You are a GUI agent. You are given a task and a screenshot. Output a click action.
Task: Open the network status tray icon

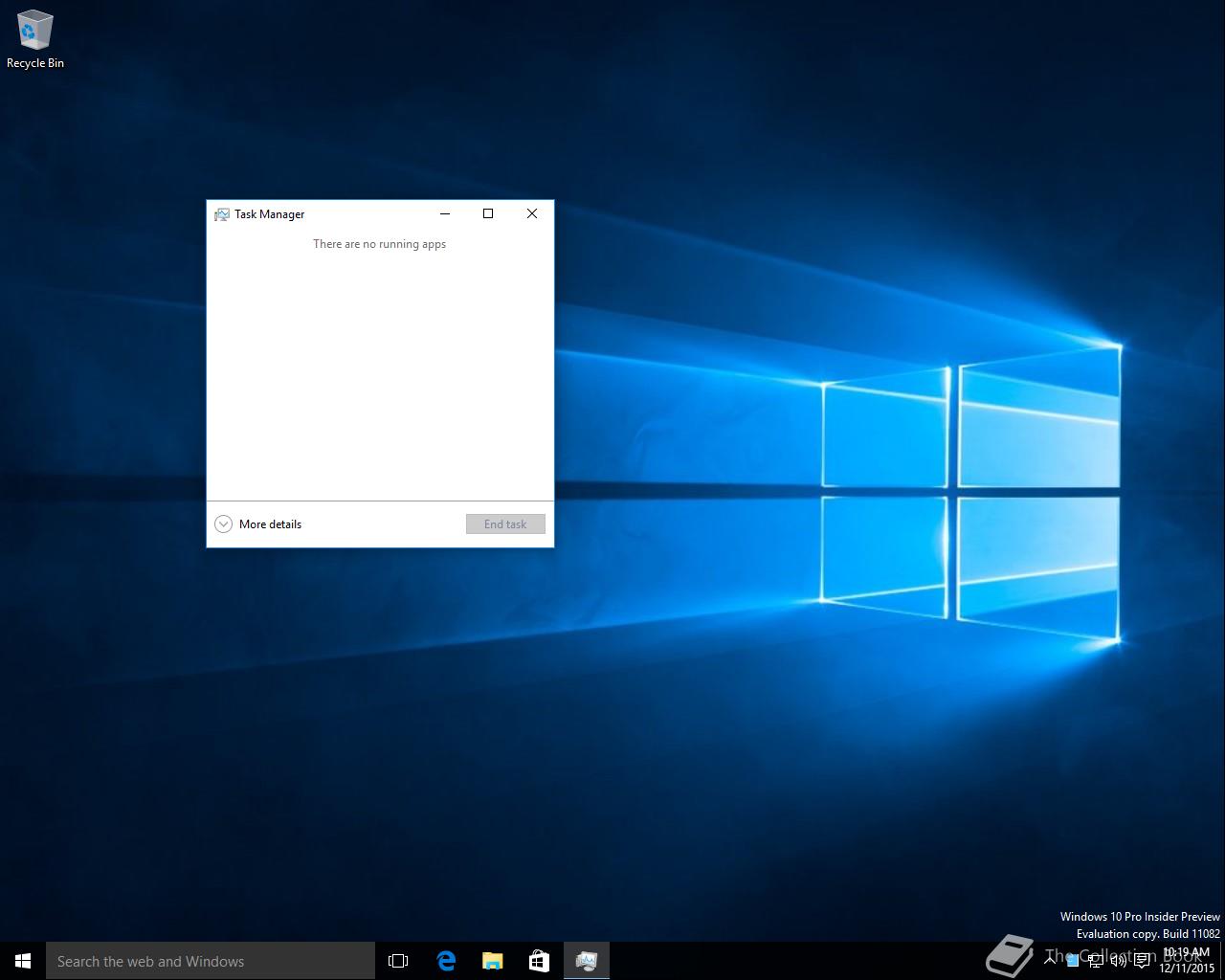tap(1095, 961)
